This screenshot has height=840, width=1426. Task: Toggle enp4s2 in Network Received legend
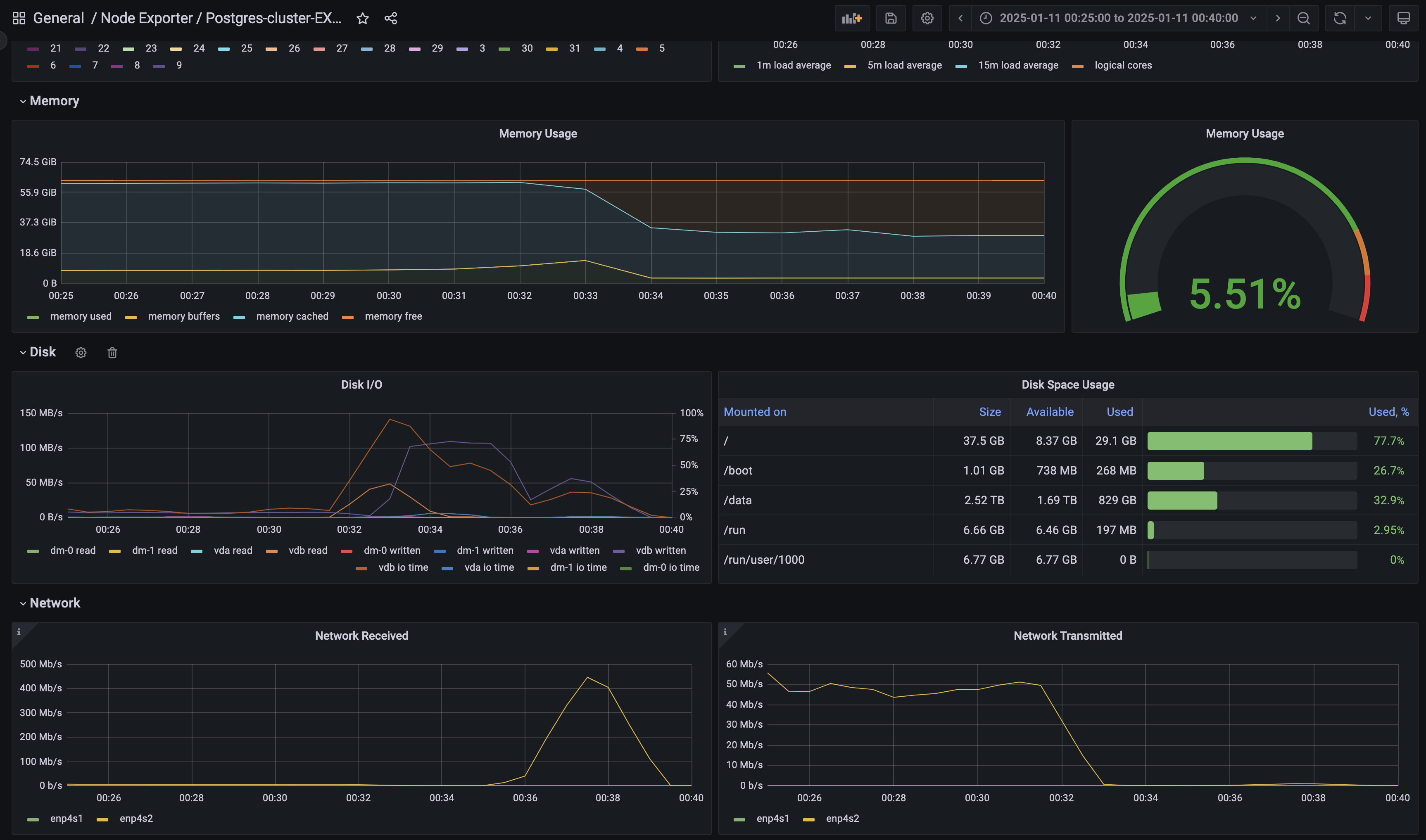pyautogui.click(x=136, y=819)
